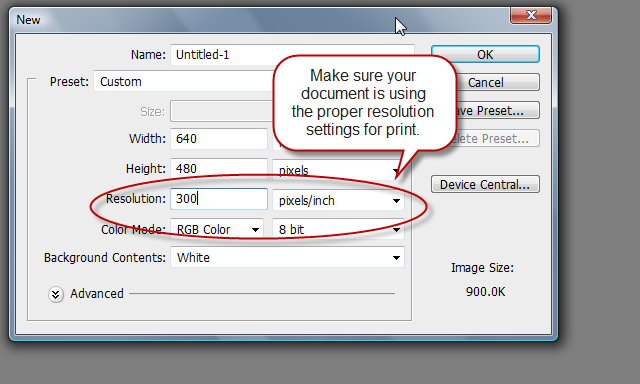Click the Width field showing 640

[x=219, y=139]
